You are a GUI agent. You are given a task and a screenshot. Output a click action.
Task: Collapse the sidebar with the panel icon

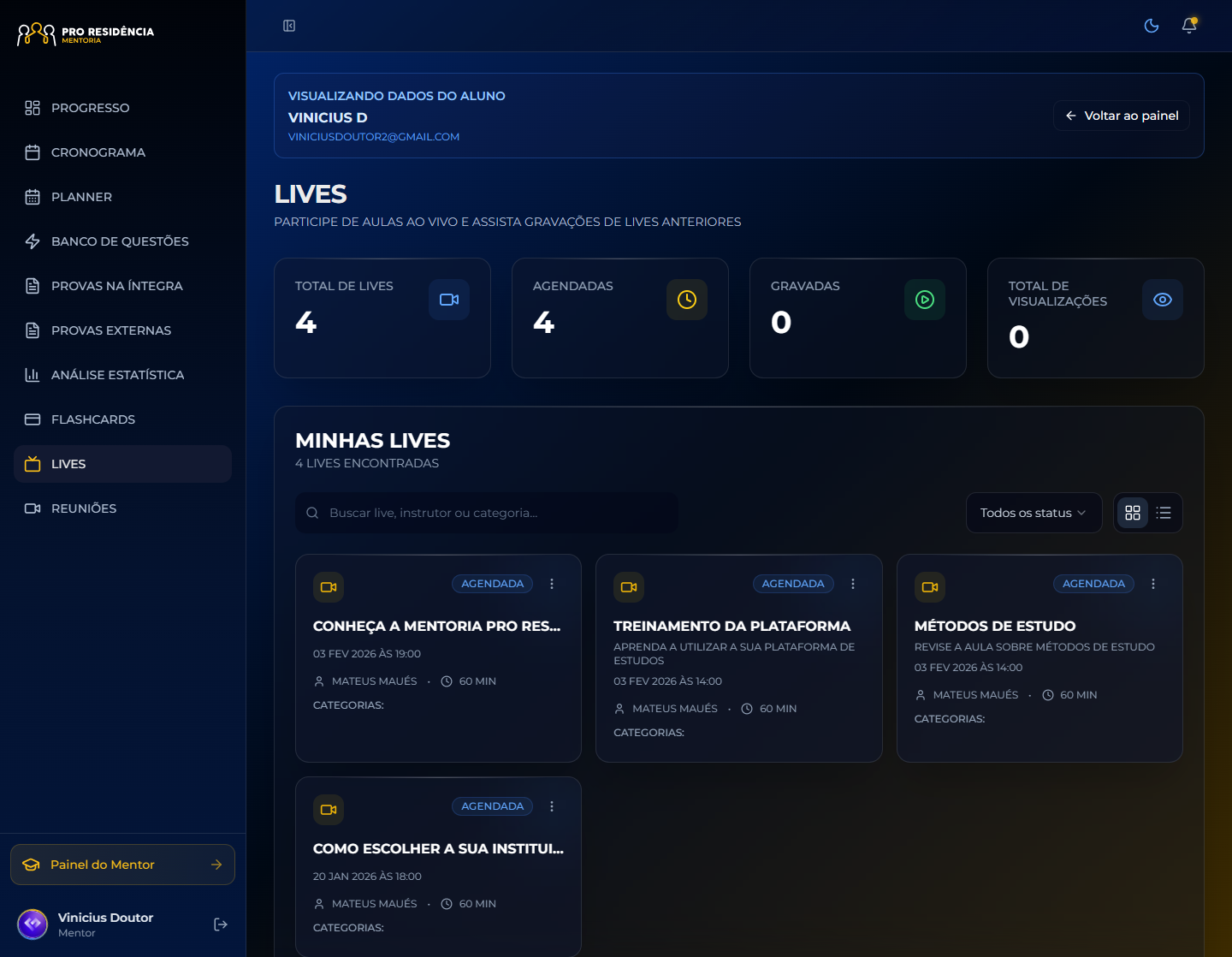pyautogui.click(x=289, y=26)
